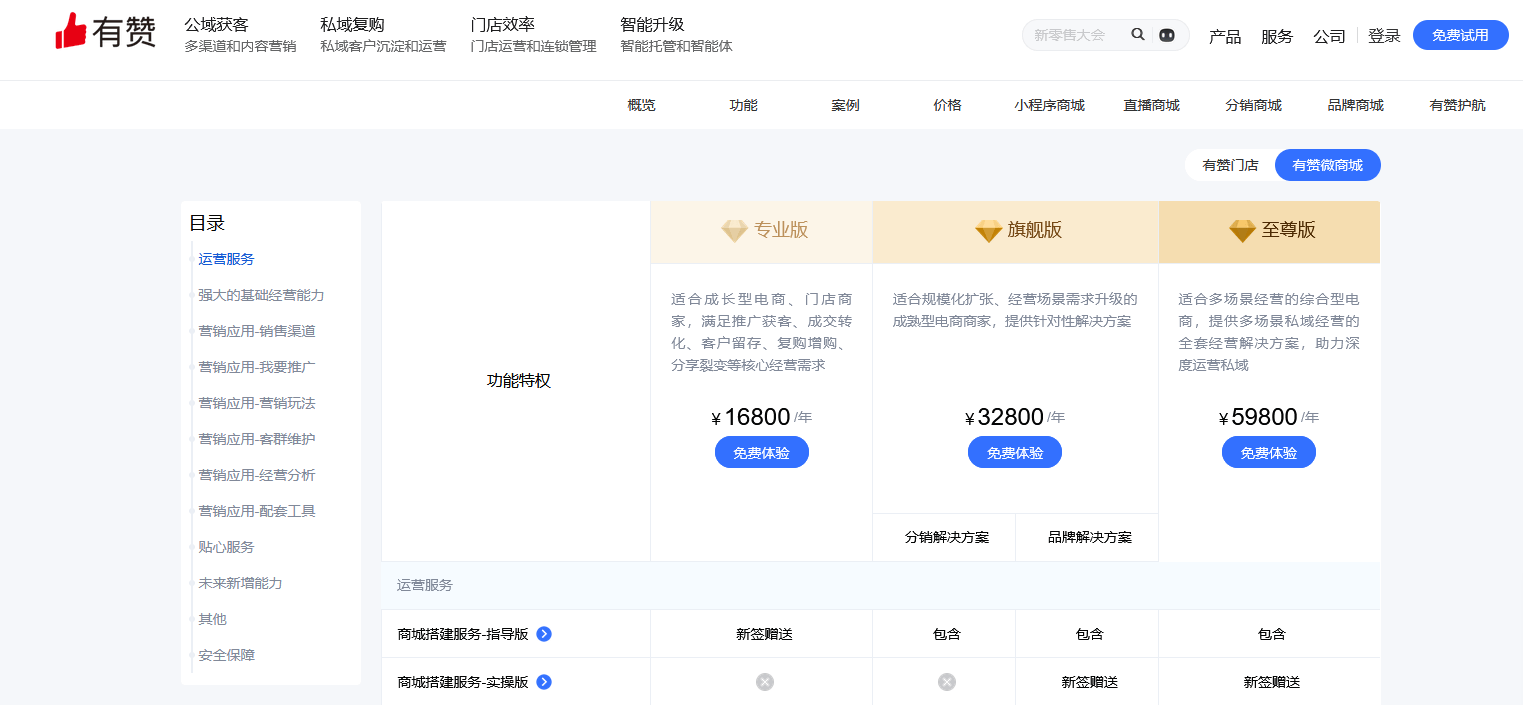Open the robot assistant icon in search box
The height and width of the screenshot is (705, 1523).
coord(1166,35)
